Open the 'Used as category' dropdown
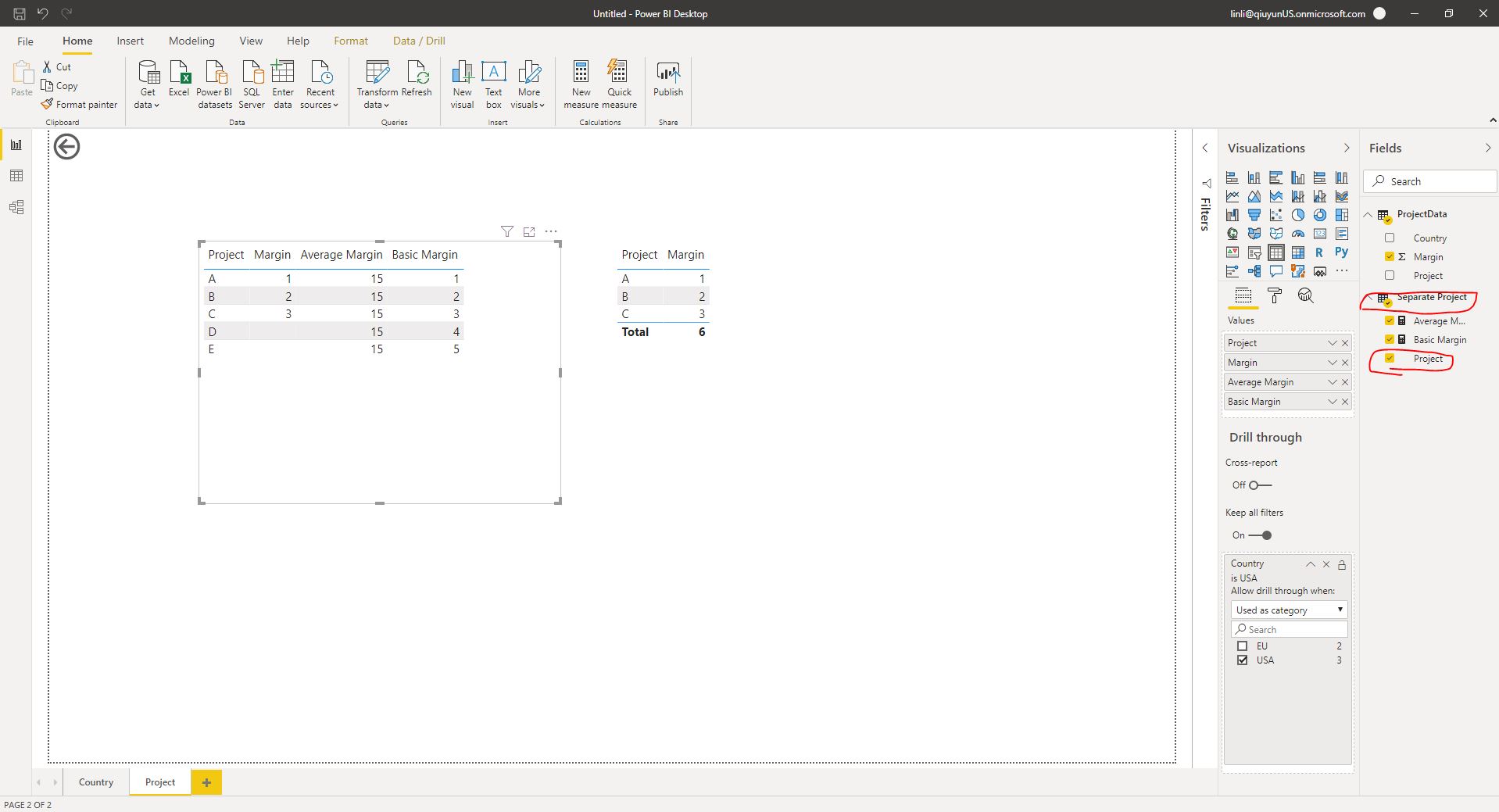The height and width of the screenshot is (812, 1499). 1289,610
